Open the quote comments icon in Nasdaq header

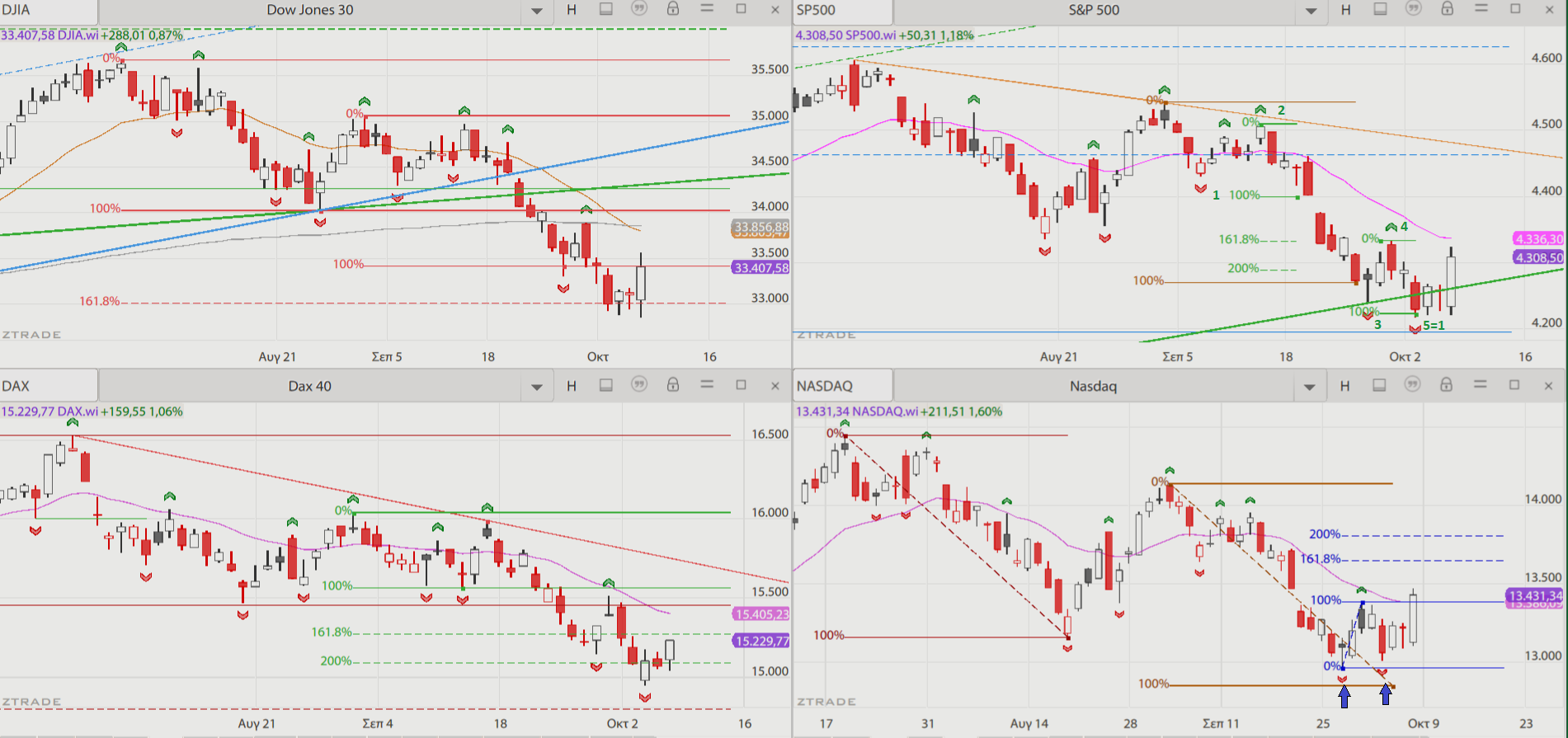1413,384
